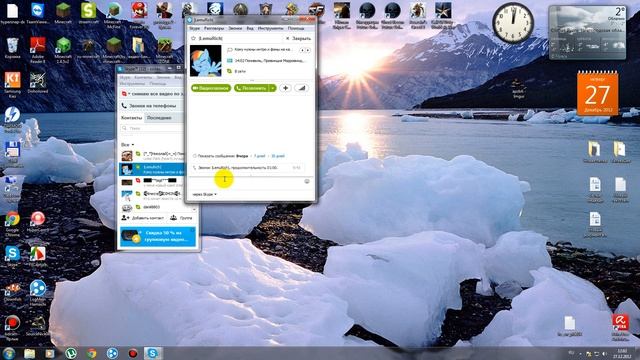640x360 pixels.
Task: Click the volume icon in the system tray
Action: tap(604, 353)
